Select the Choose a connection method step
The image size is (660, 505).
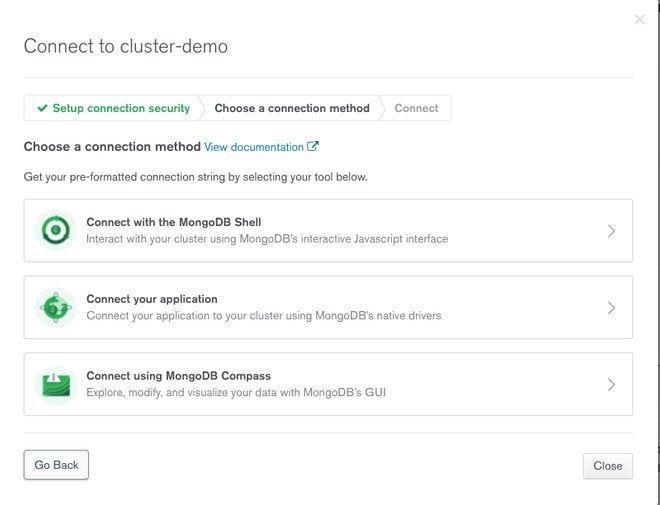(x=291, y=108)
